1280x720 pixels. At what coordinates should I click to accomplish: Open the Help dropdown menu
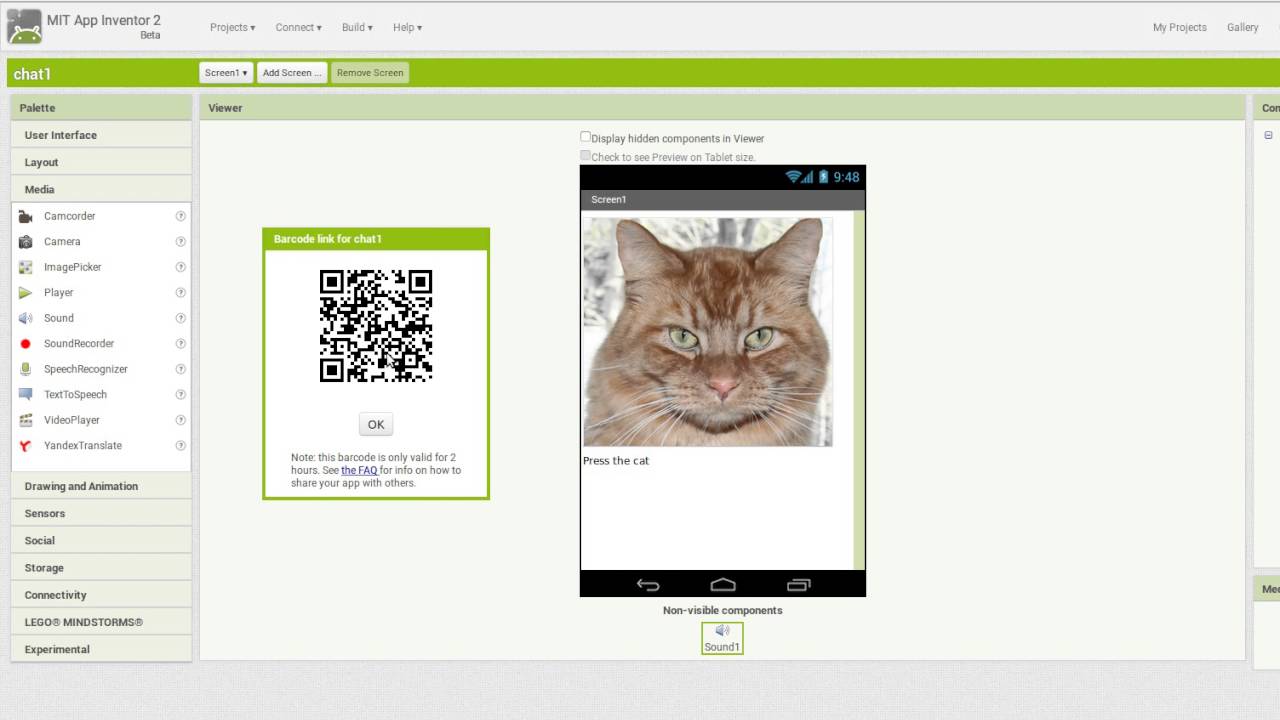(407, 27)
